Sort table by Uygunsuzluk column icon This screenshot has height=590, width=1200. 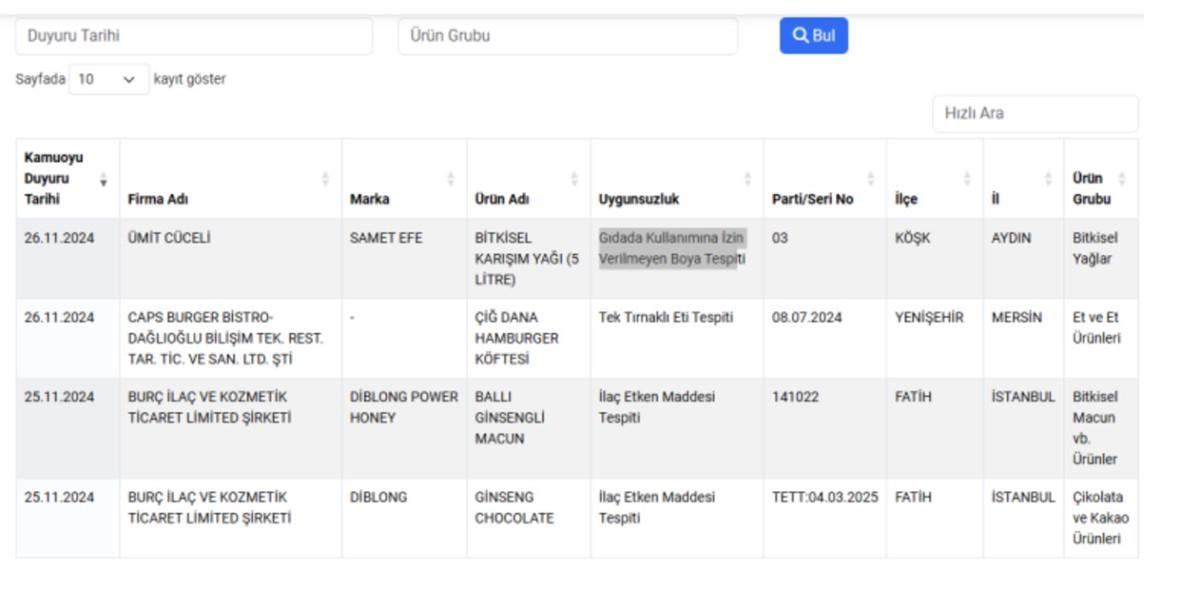click(x=747, y=179)
